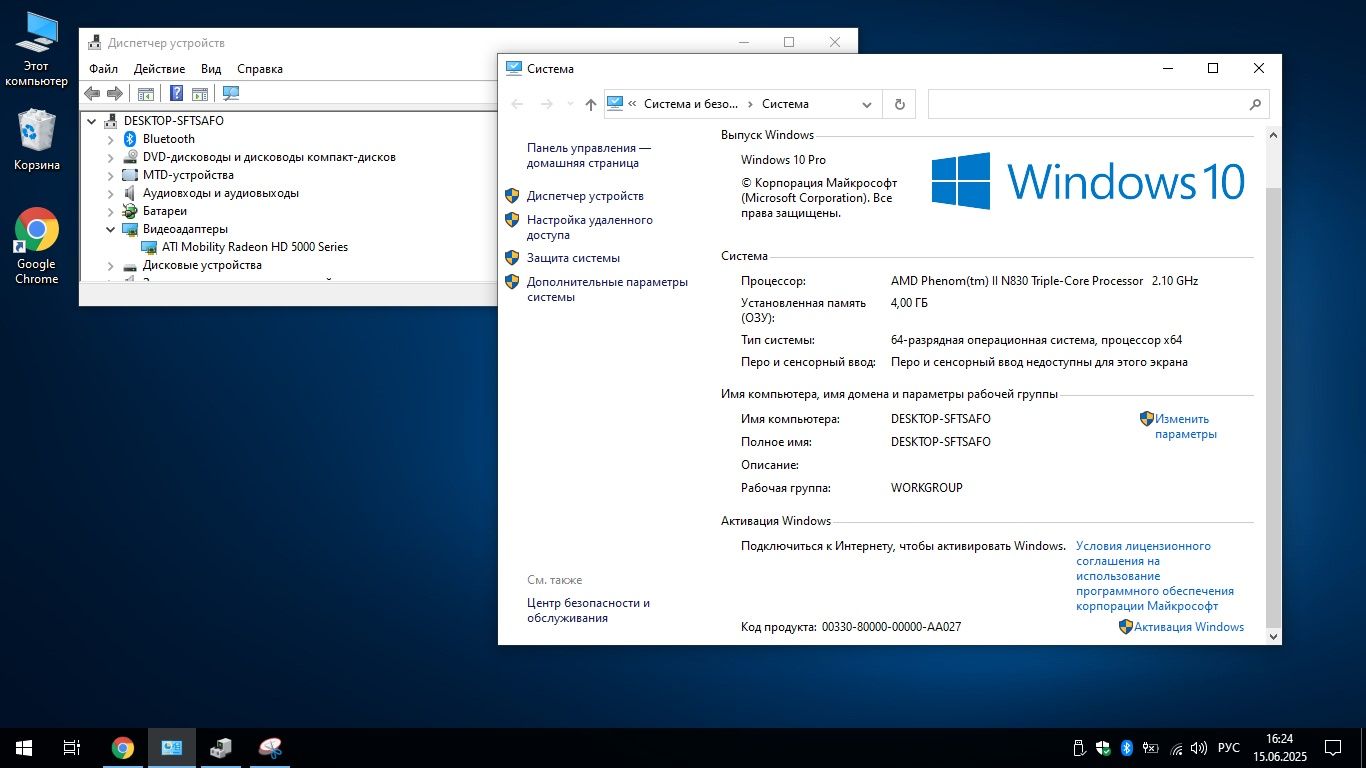Image resolution: width=1366 pixels, height=768 pixels.
Task: Collapse the DESKTOP-SFTSAFO root node
Action: (x=92, y=121)
